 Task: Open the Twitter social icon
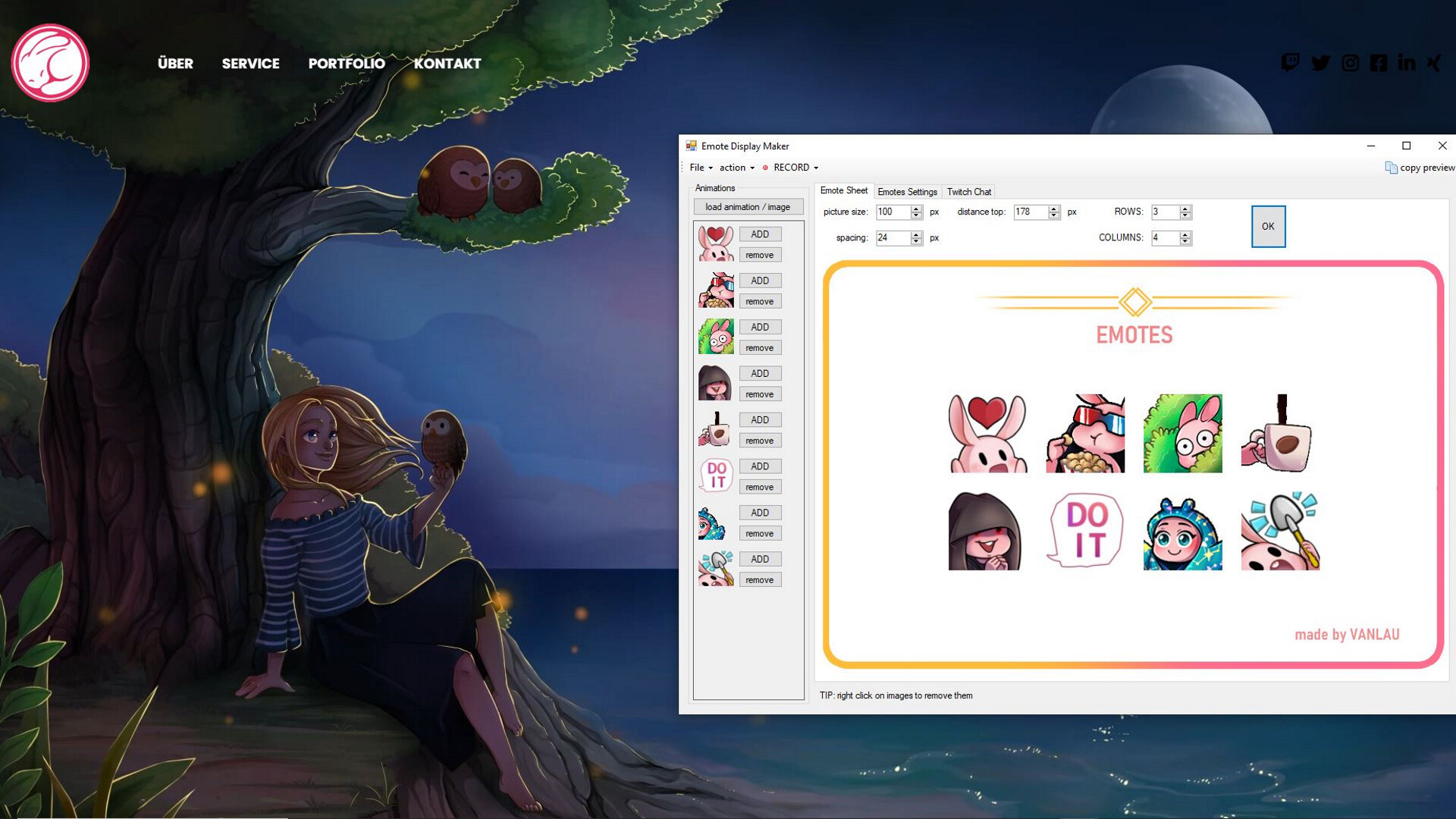pos(1321,64)
